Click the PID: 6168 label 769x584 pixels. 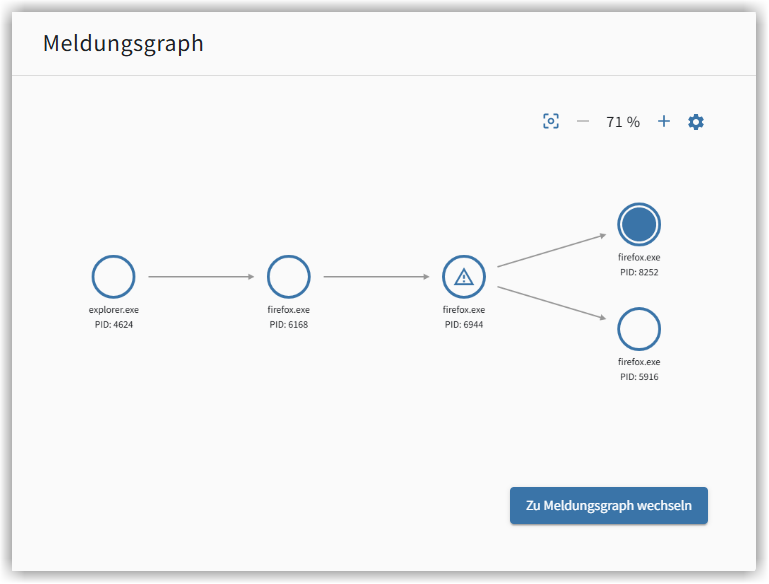click(288, 325)
